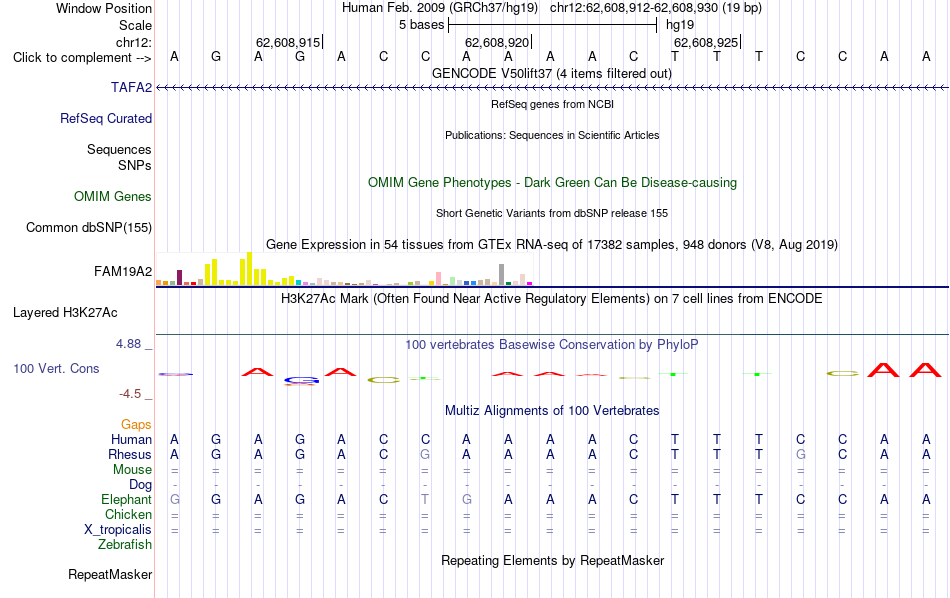Click the OMIM Genes track label

pyautogui.click(x=113, y=196)
